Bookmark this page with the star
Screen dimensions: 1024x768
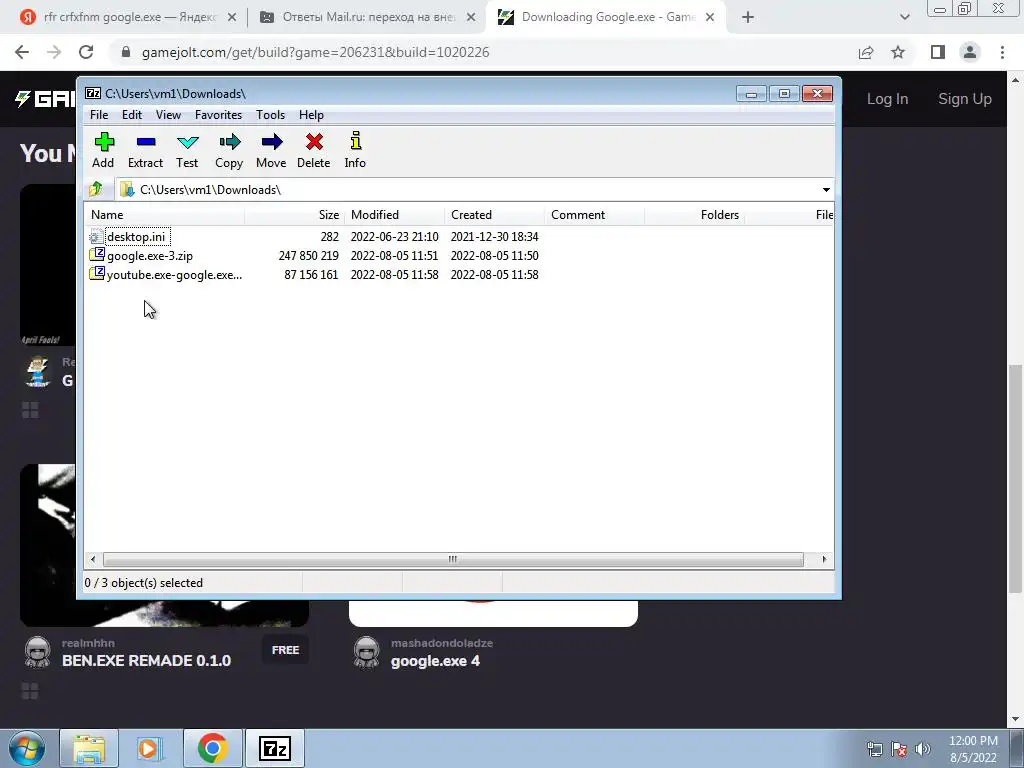pos(898,52)
